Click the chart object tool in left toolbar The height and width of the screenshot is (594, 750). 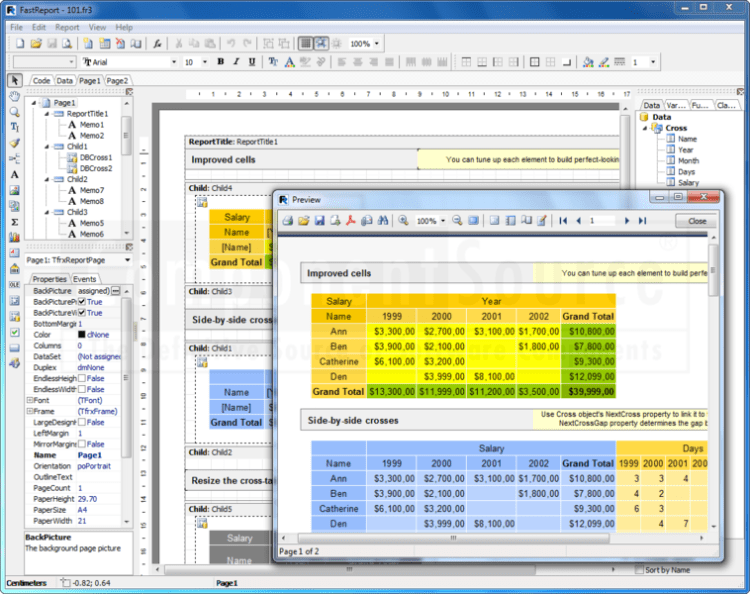coord(15,237)
